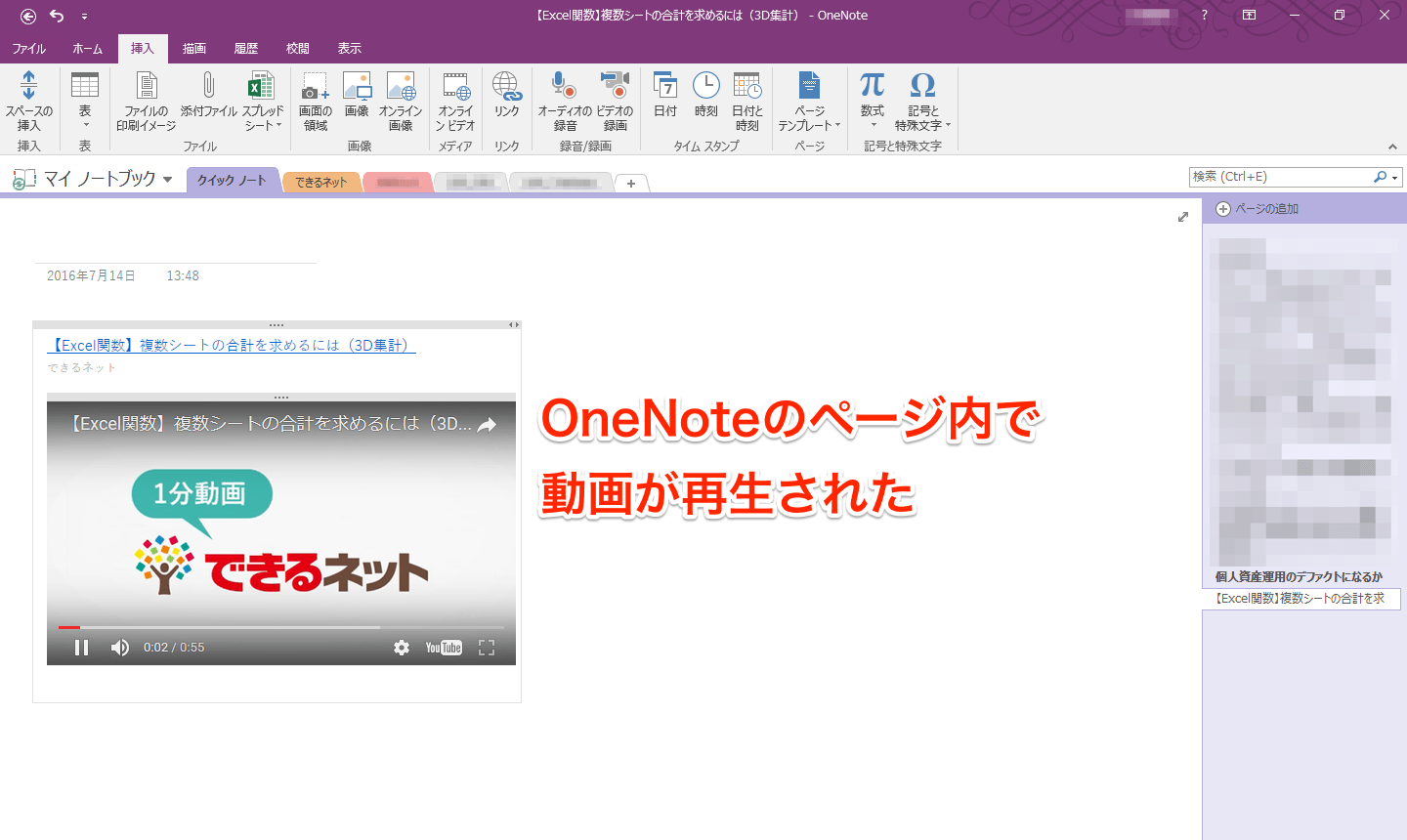
Task: Switch to the 描画 ribbon tab
Action: pos(194,48)
